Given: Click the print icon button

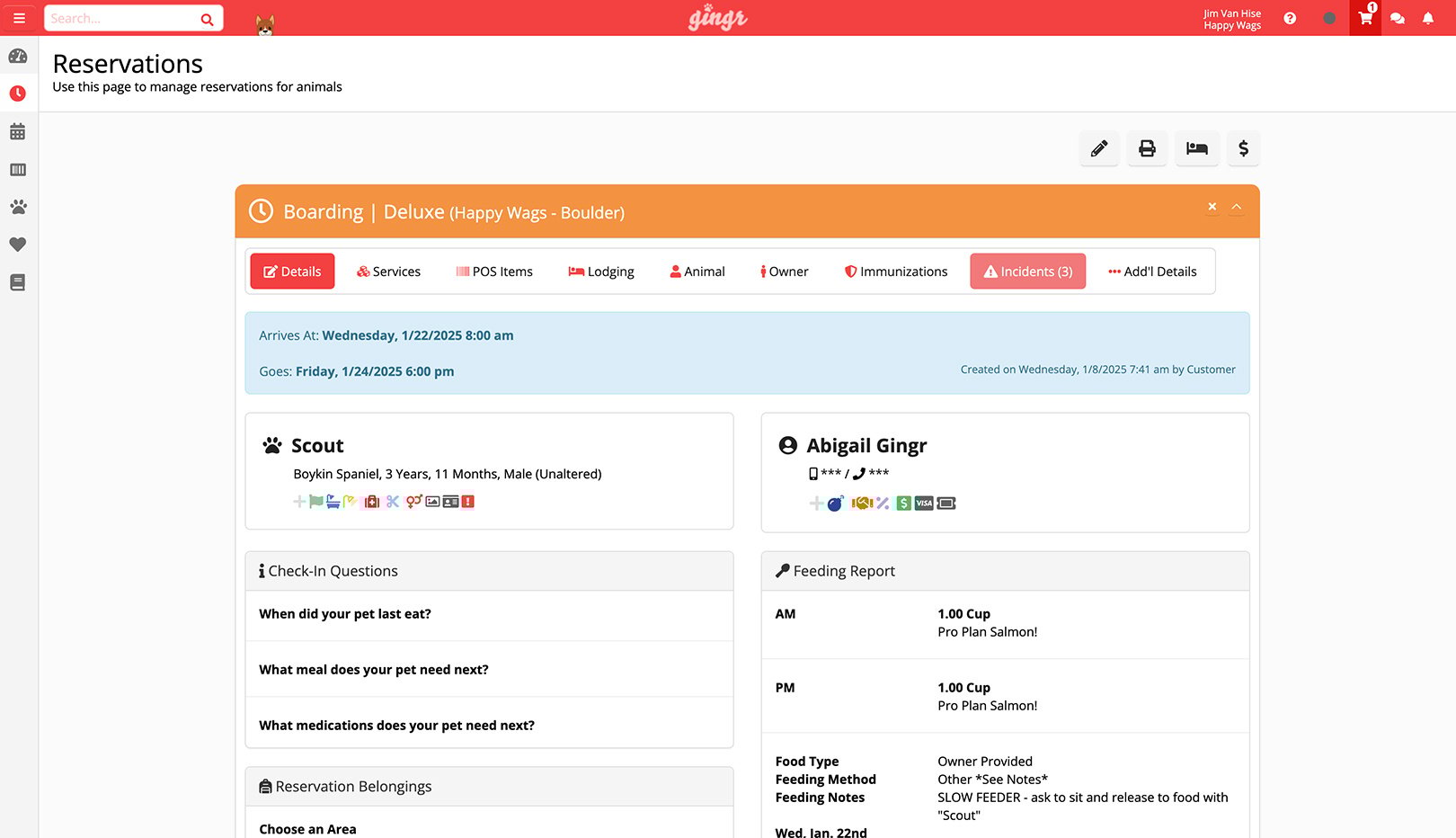Looking at the screenshot, I should [1147, 148].
